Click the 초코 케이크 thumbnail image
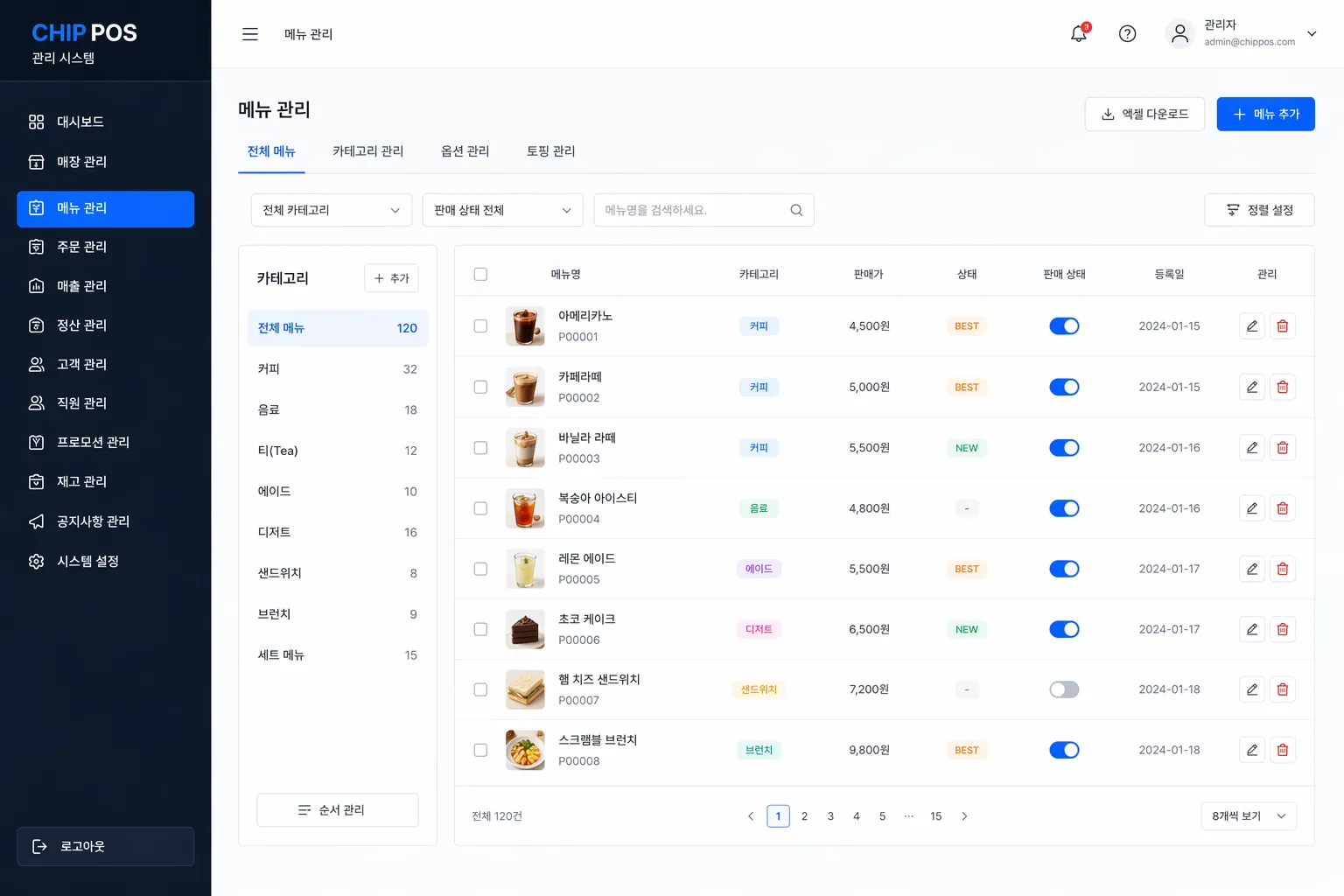Image resolution: width=1344 pixels, height=896 pixels. click(525, 629)
